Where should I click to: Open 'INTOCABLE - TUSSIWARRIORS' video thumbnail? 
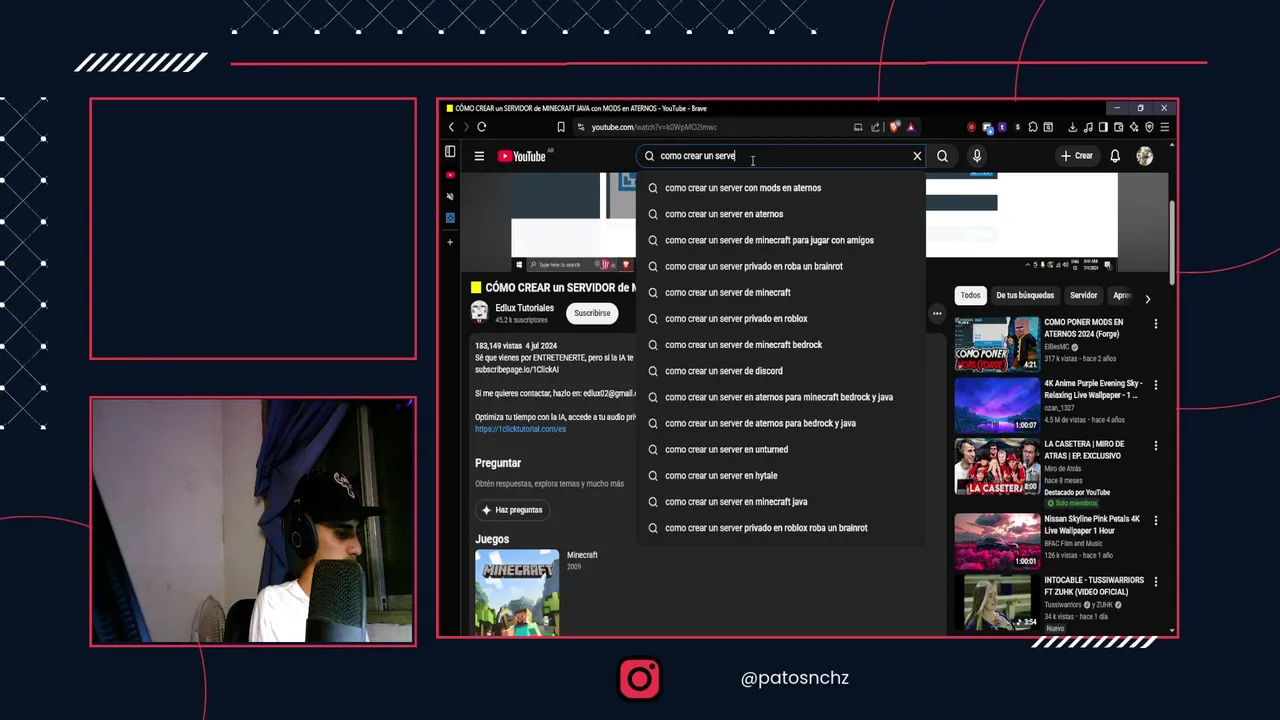(997, 602)
